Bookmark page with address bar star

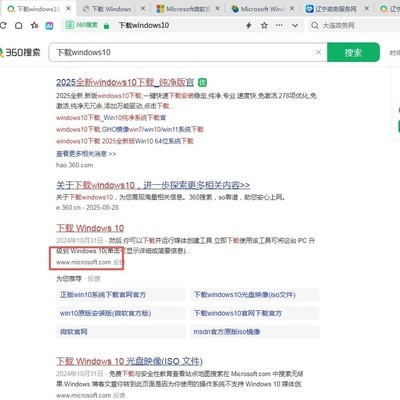click(x=264, y=25)
